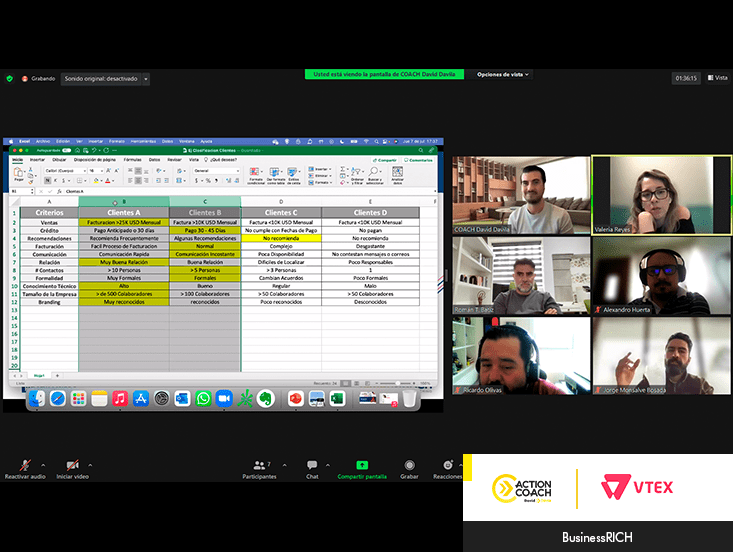Click the Grabar record icon
This screenshot has height=552, width=733.
click(x=409, y=465)
